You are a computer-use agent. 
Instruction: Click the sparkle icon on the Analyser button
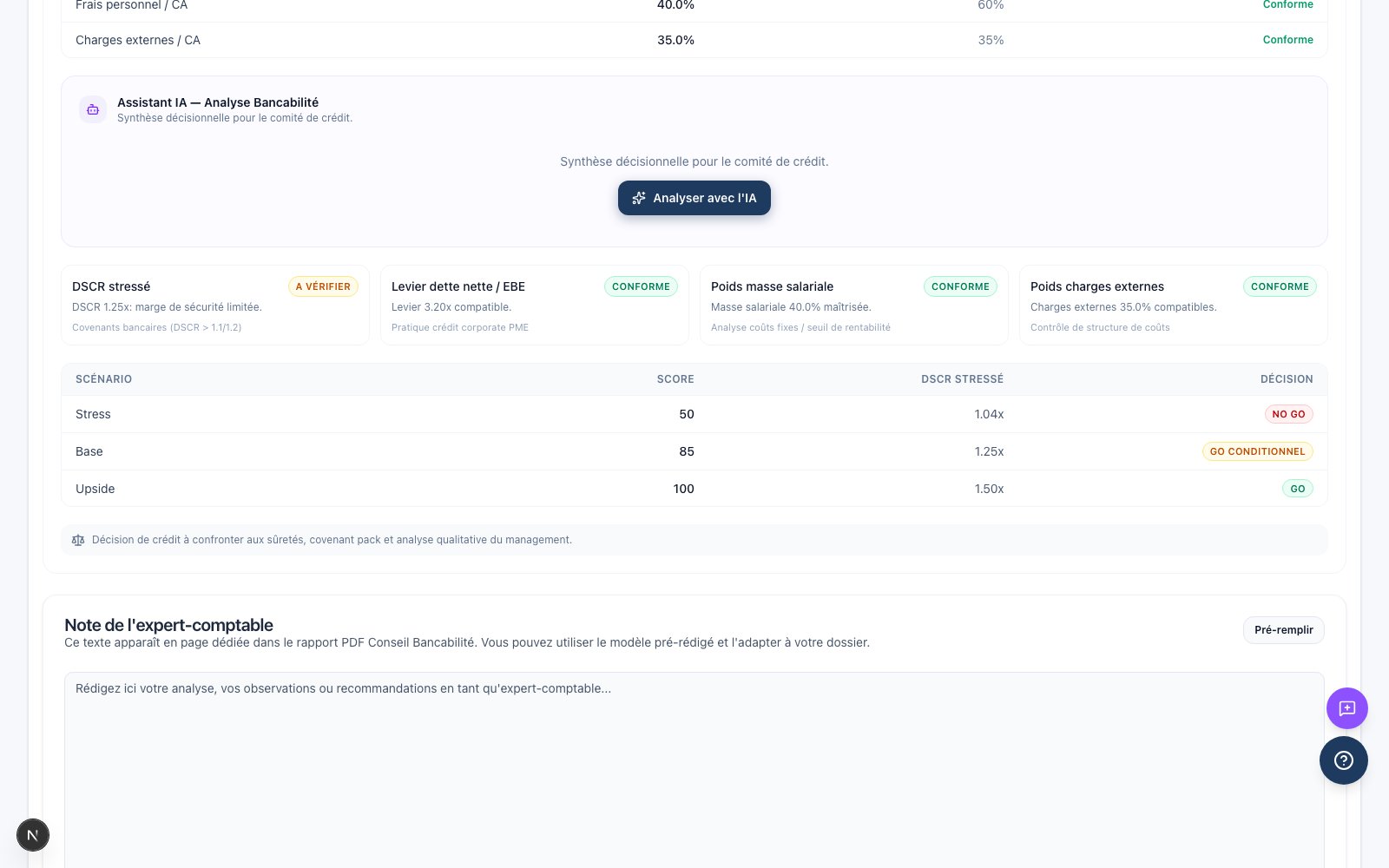click(639, 198)
